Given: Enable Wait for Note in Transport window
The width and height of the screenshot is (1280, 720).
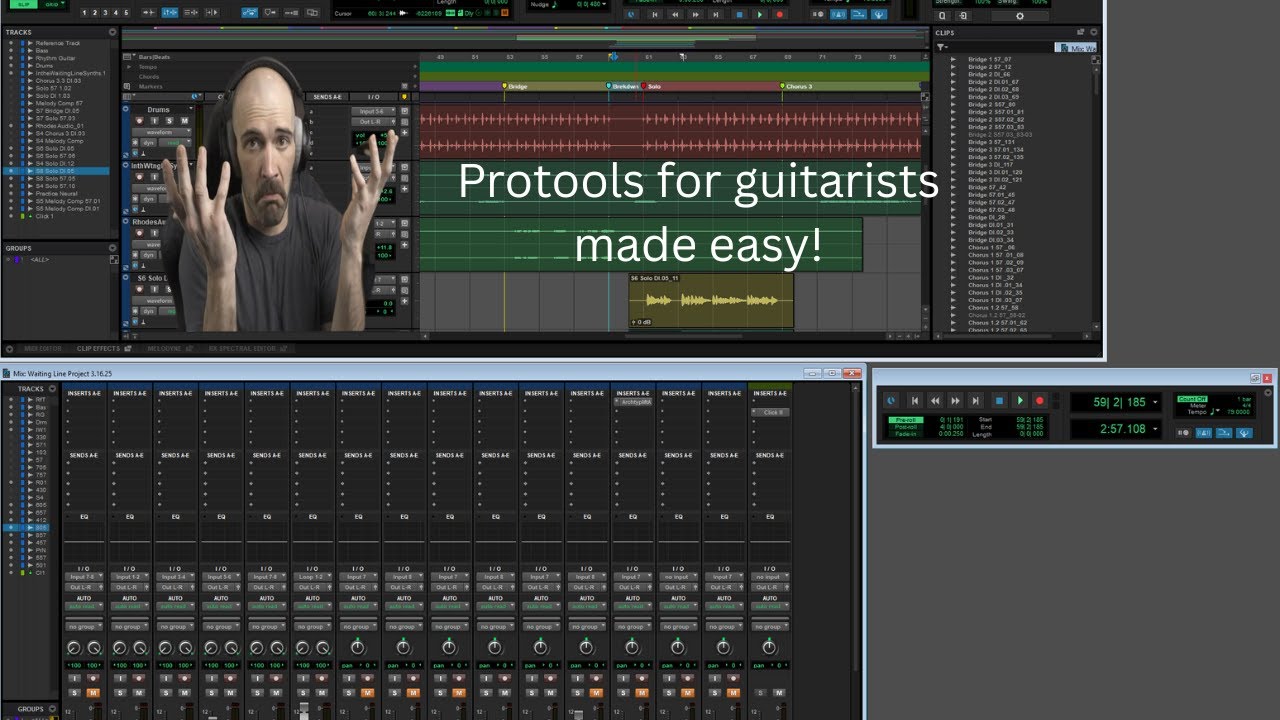Looking at the screenshot, I should [x=1183, y=433].
